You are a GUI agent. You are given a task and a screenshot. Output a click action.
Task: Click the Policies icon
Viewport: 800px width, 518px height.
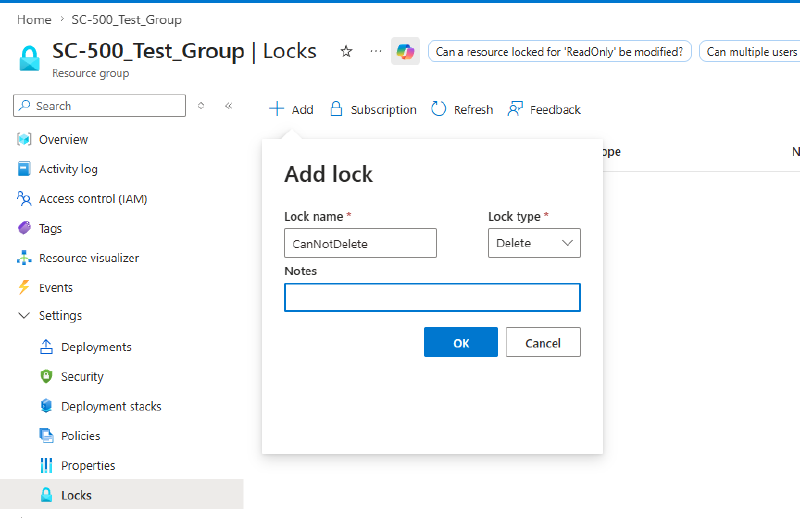coord(46,435)
